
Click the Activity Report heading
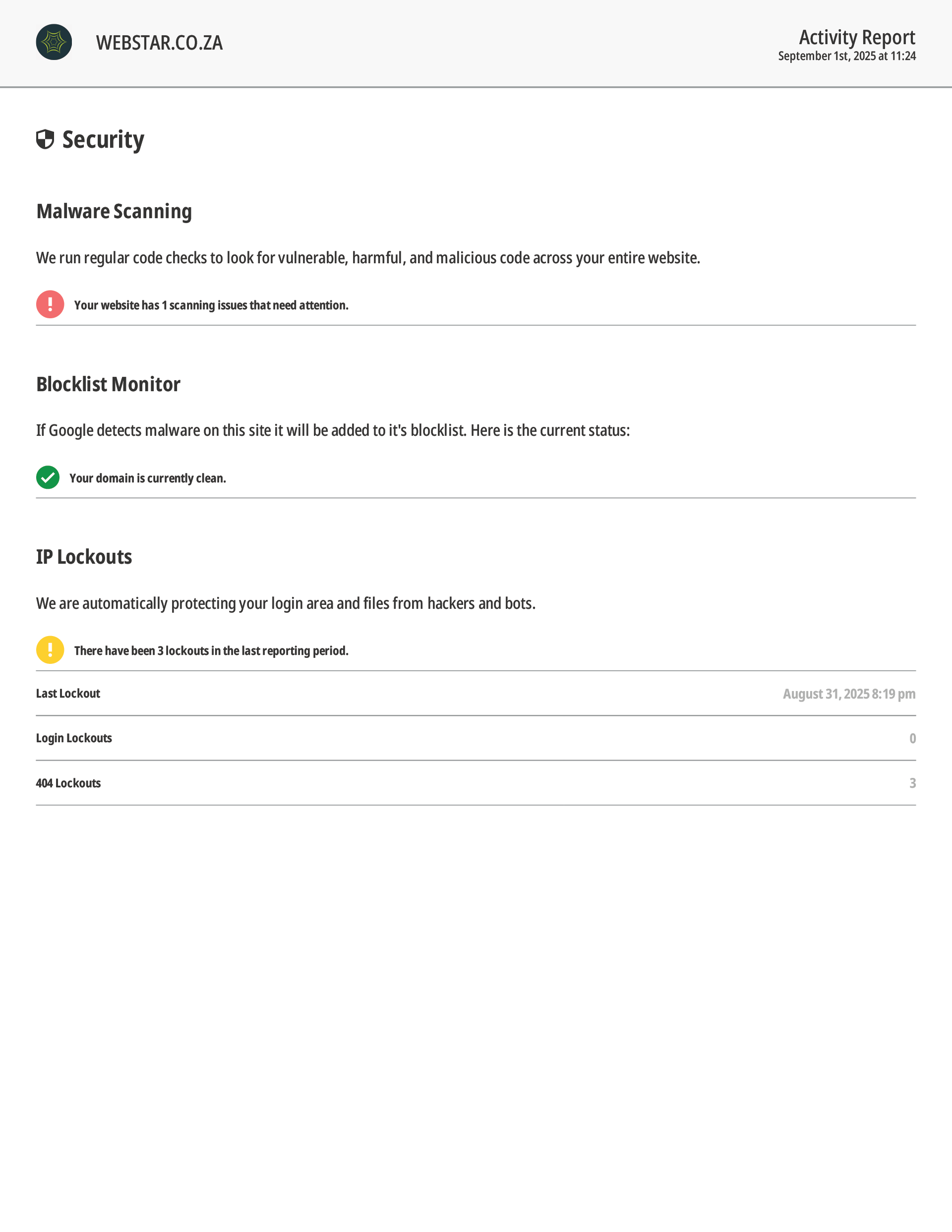857,37
